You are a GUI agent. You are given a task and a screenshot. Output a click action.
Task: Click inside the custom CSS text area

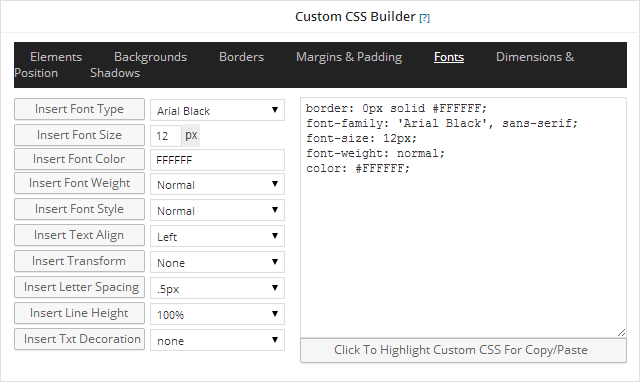pyautogui.click(x=463, y=217)
